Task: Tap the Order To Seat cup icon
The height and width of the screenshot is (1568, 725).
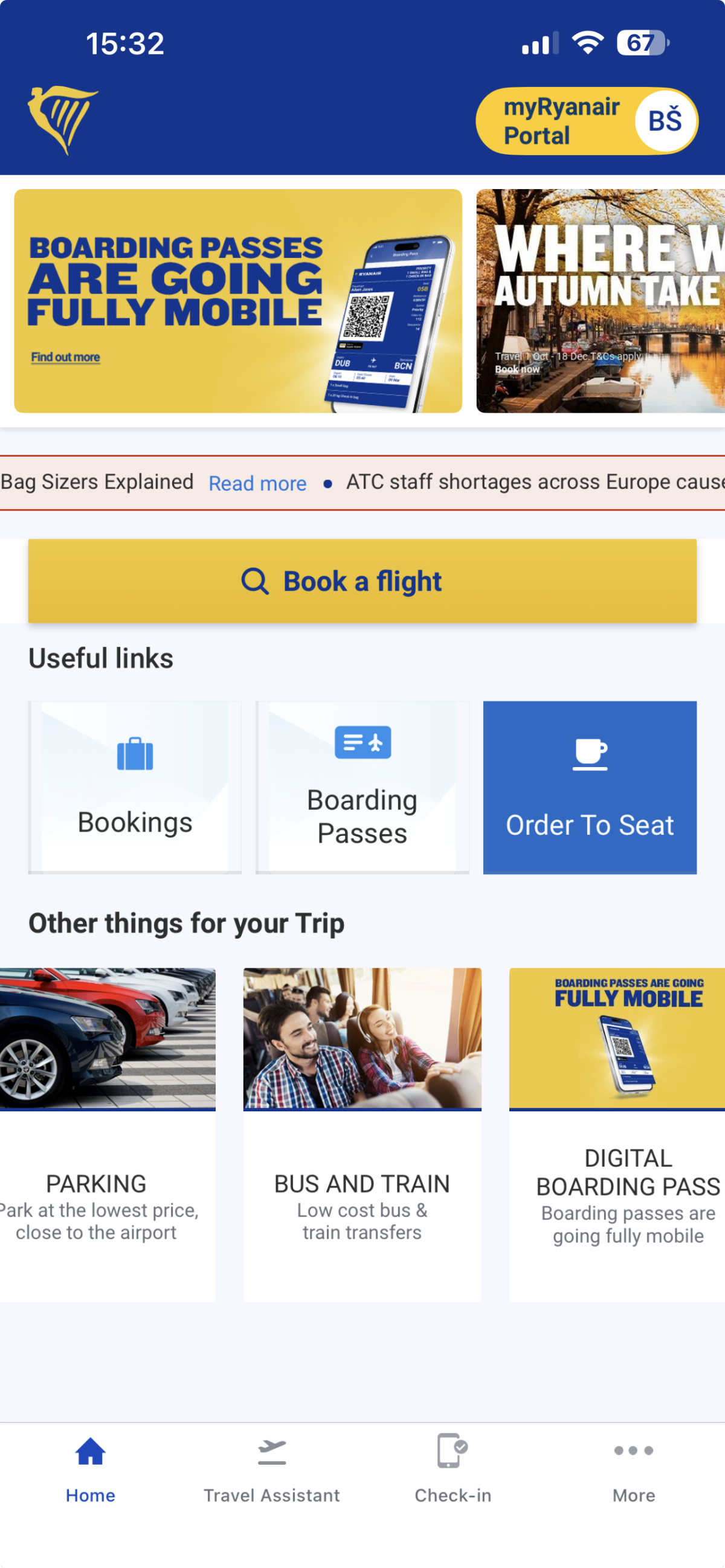Action: 589,754
